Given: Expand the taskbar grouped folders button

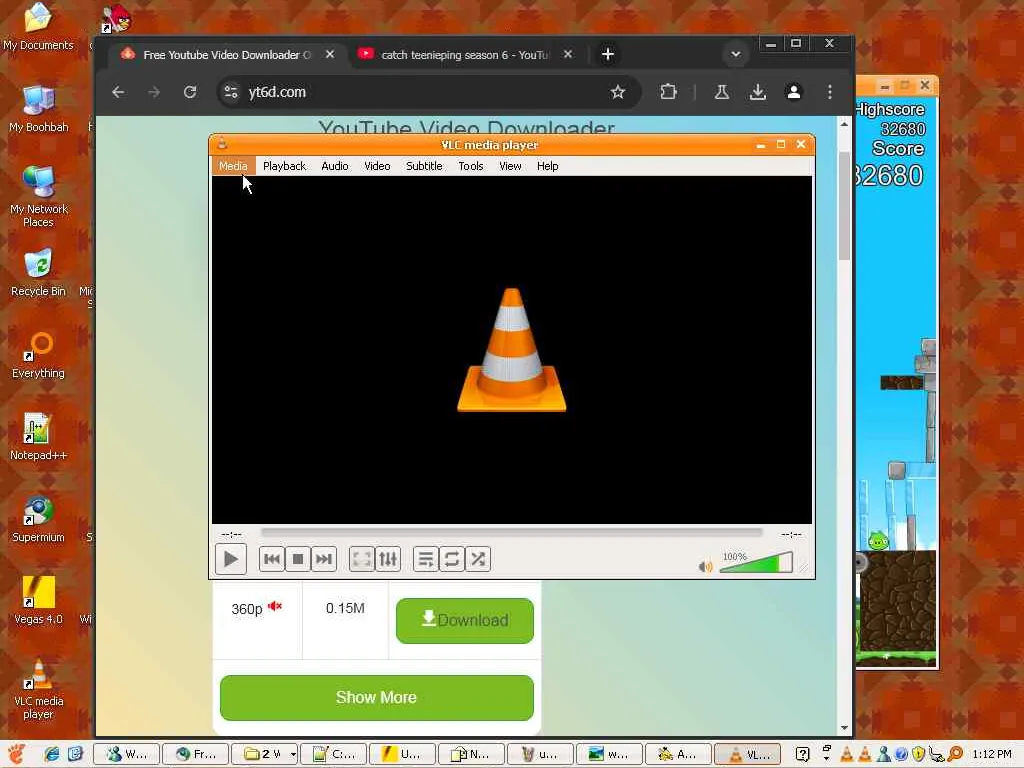Looking at the screenshot, I should [x=264, y=754].
